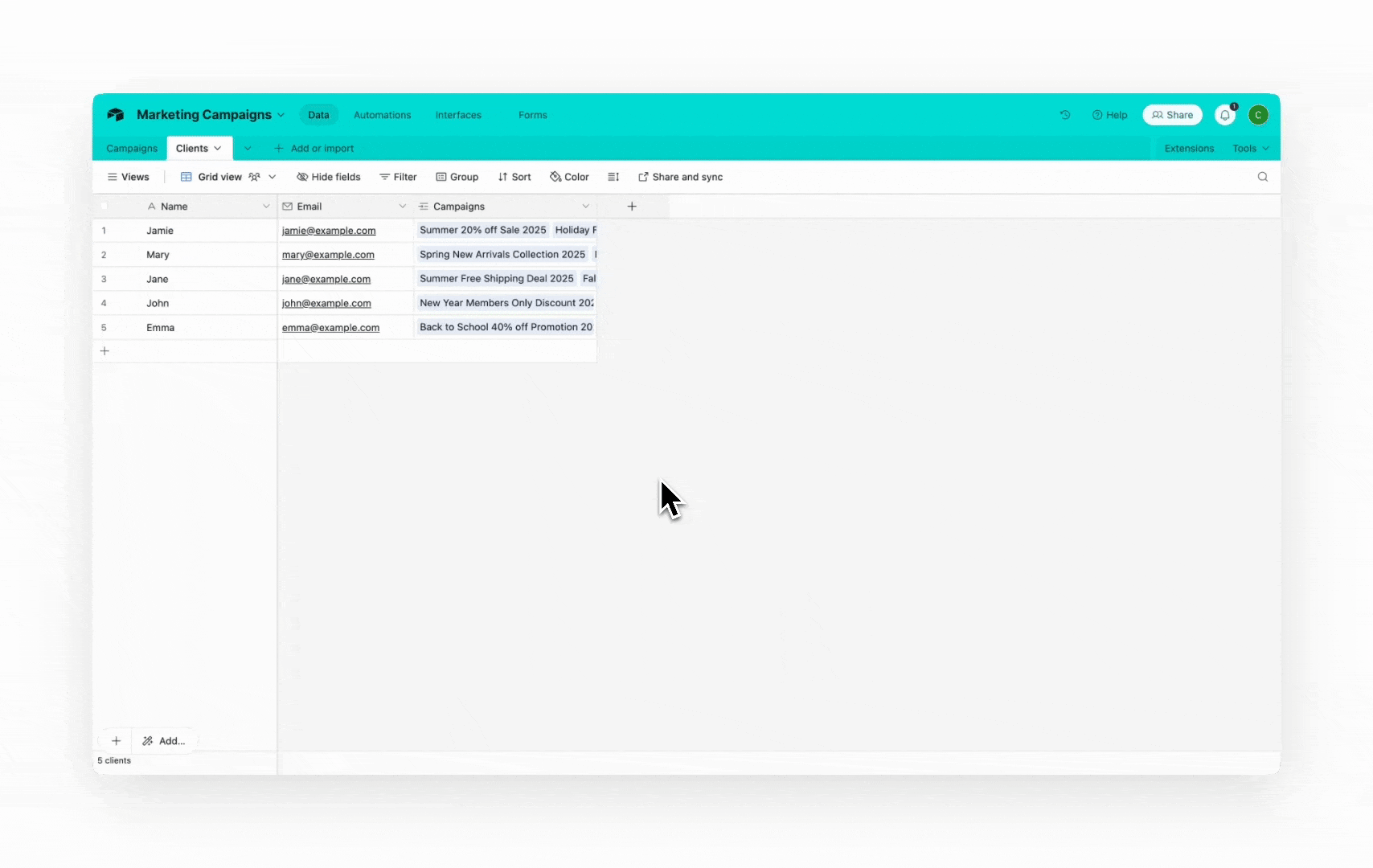Open base history
The height and width of the screenshot is (868, 1373).
coord(1064,115)
